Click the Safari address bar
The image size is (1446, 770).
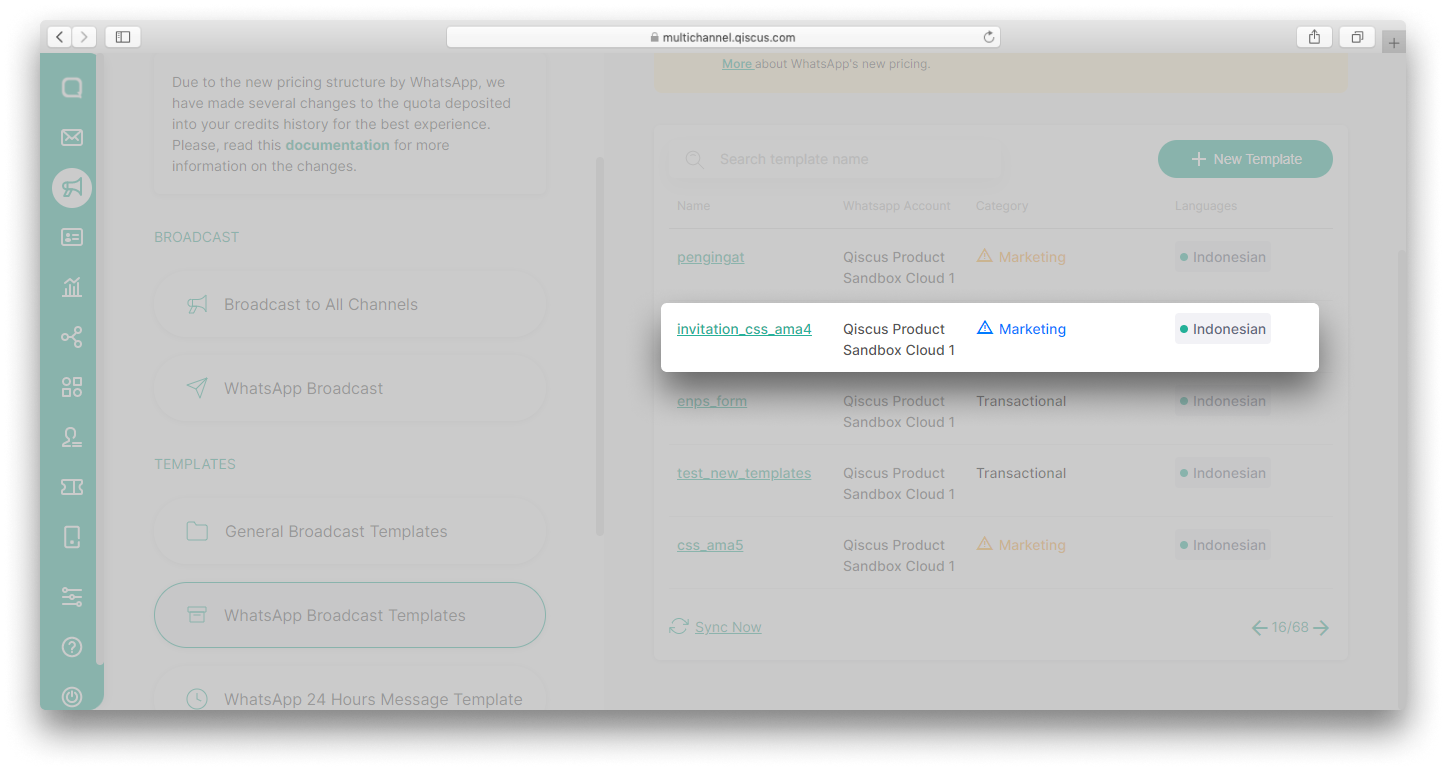pos(723,37)
